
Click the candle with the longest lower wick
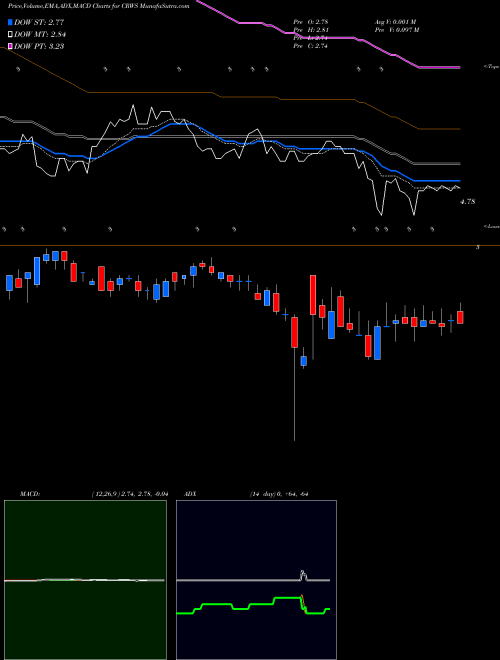pyautogui.click(x=295, y=378)
